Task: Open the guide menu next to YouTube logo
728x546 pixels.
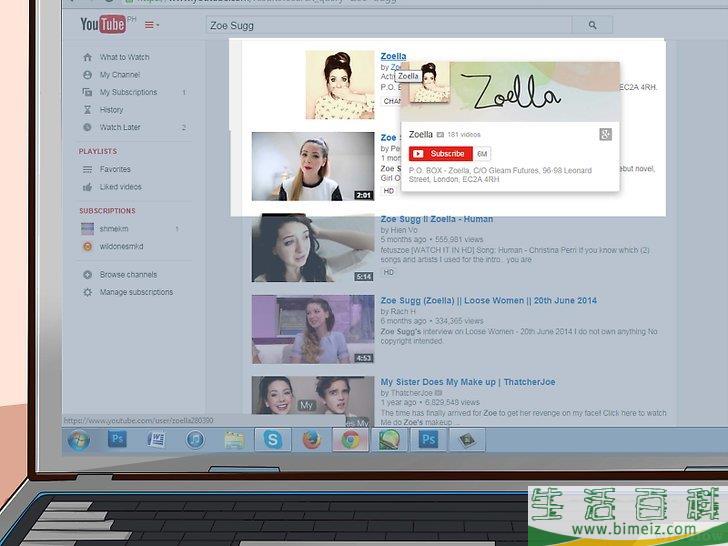Action: pos(152,25)
